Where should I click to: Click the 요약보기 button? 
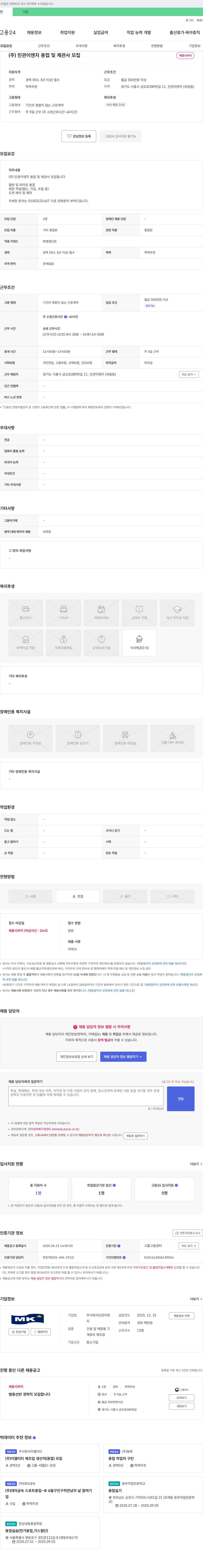pos(182,1398)
